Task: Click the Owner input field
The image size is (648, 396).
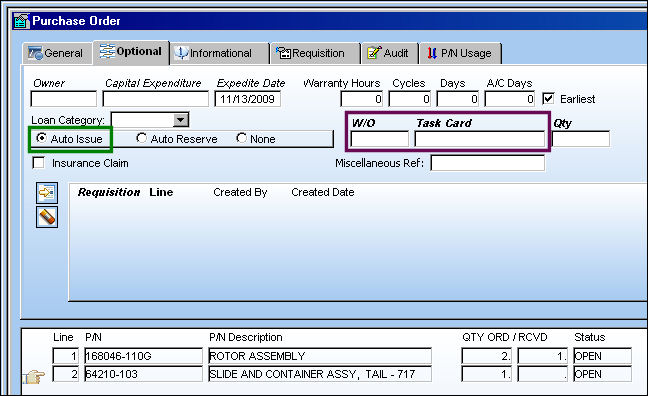Action: pos(64,99)
